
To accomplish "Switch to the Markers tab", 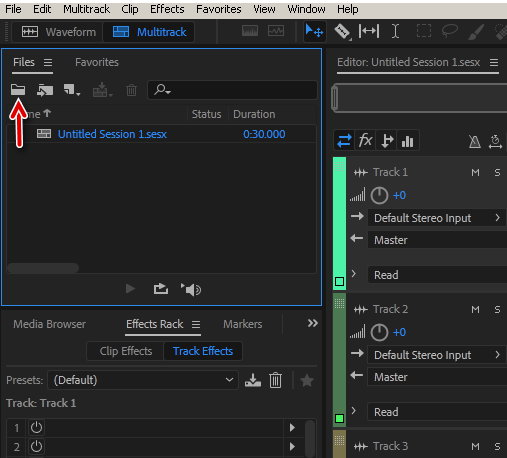I will point(243,324).
